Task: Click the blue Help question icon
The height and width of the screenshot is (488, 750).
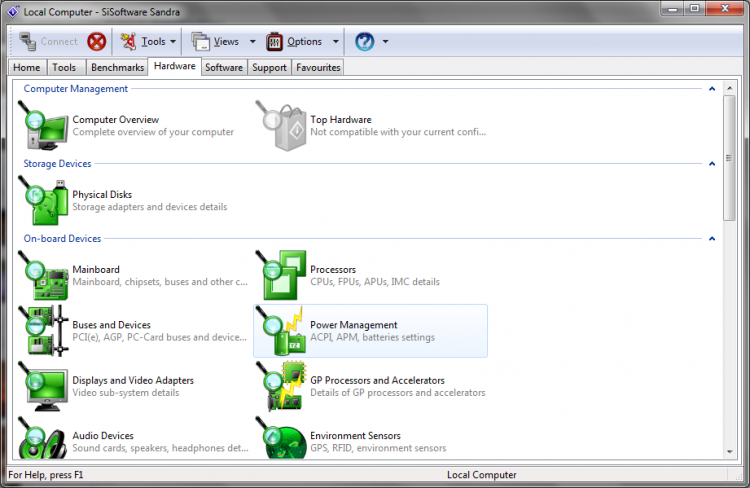Action: 364,42
